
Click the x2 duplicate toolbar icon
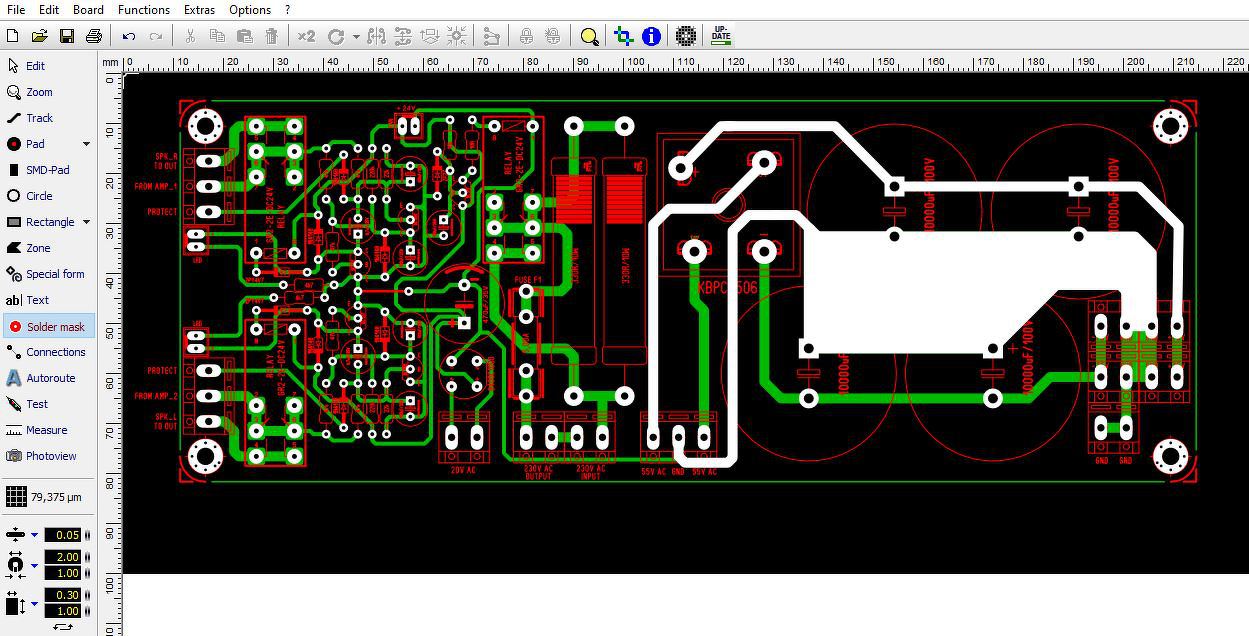pos(306,36)
